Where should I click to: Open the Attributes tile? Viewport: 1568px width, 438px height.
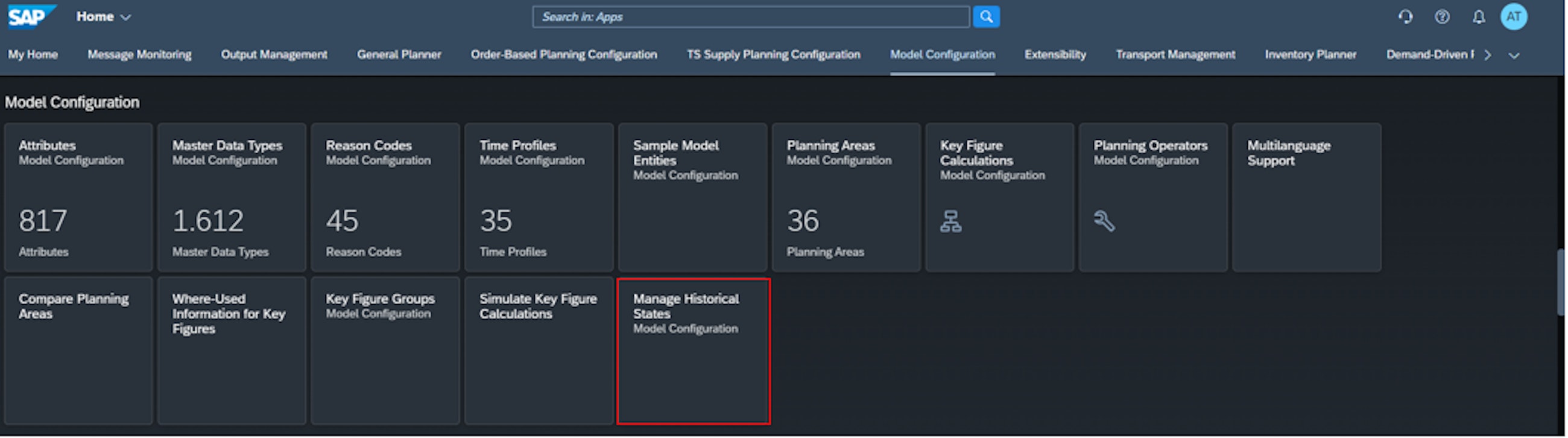(78, 197)
